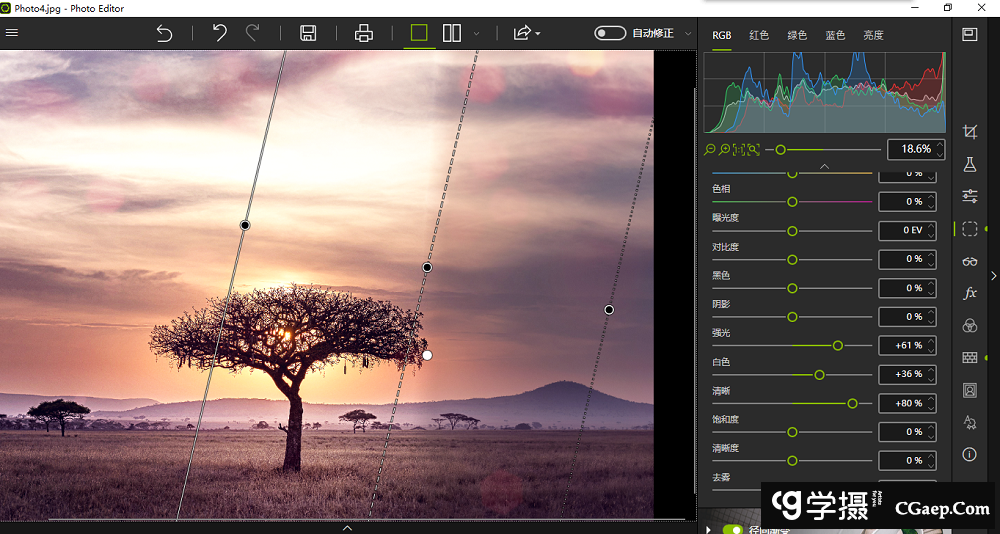Open the image info panel

[x=969, y=455]
